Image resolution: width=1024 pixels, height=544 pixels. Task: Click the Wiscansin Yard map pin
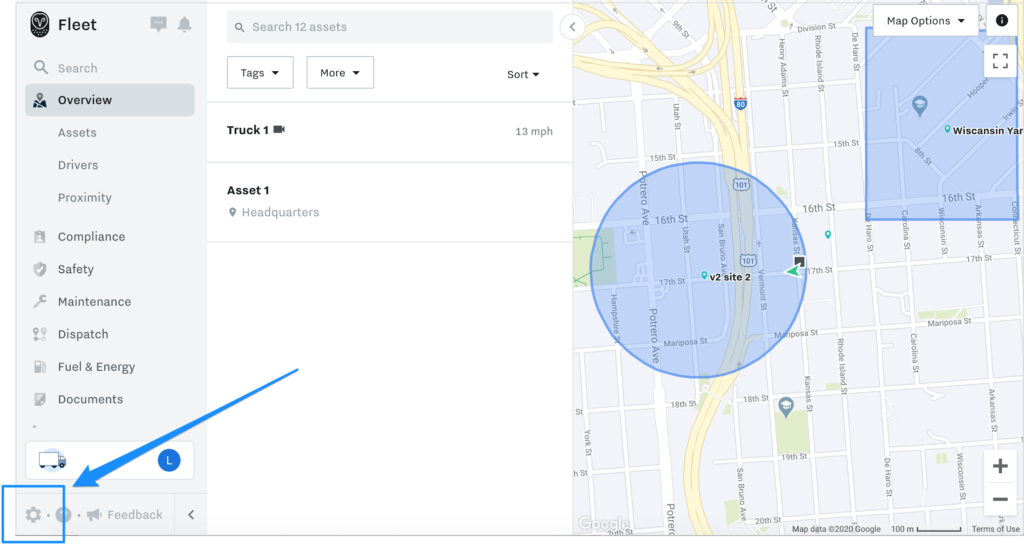(947, 129)
